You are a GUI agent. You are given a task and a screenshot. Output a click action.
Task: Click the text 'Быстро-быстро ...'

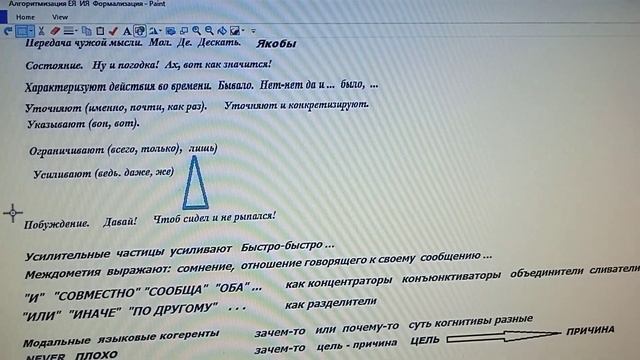coord(287,246)
